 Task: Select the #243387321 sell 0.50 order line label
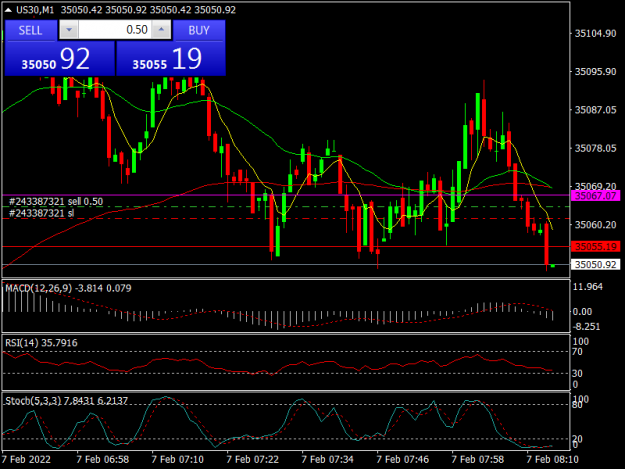(56, 202)
